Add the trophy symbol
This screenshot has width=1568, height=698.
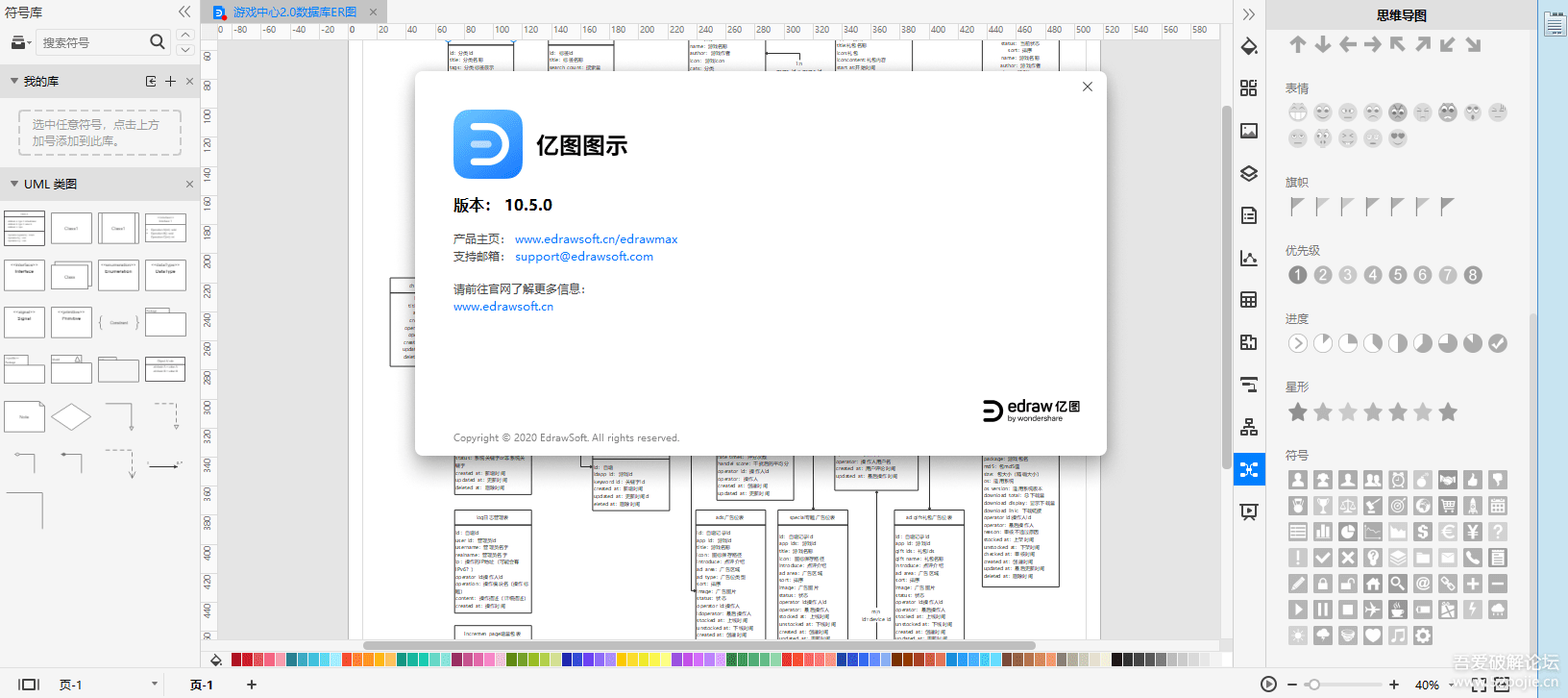tap(1323, 506)
